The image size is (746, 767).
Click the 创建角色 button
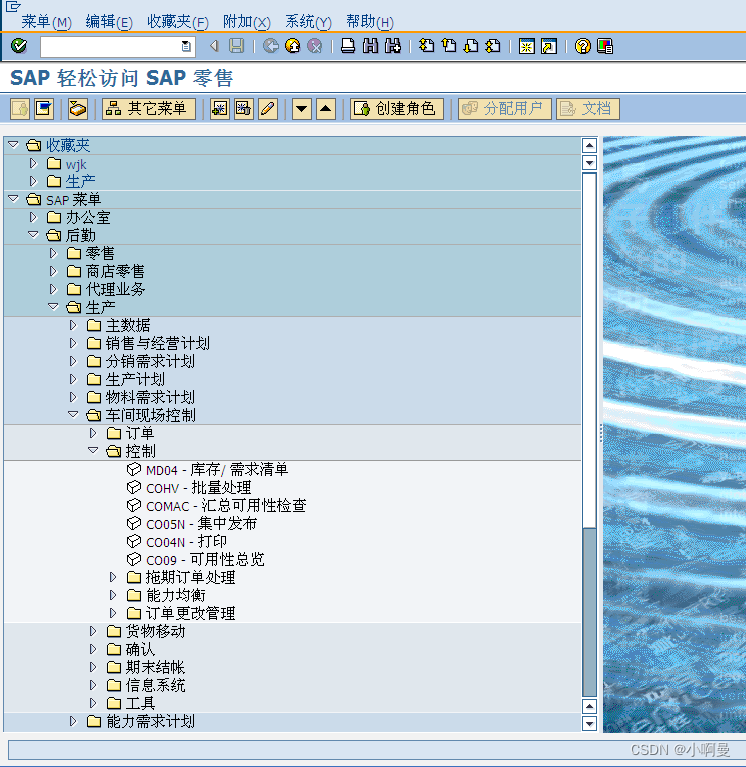point(397,109)
